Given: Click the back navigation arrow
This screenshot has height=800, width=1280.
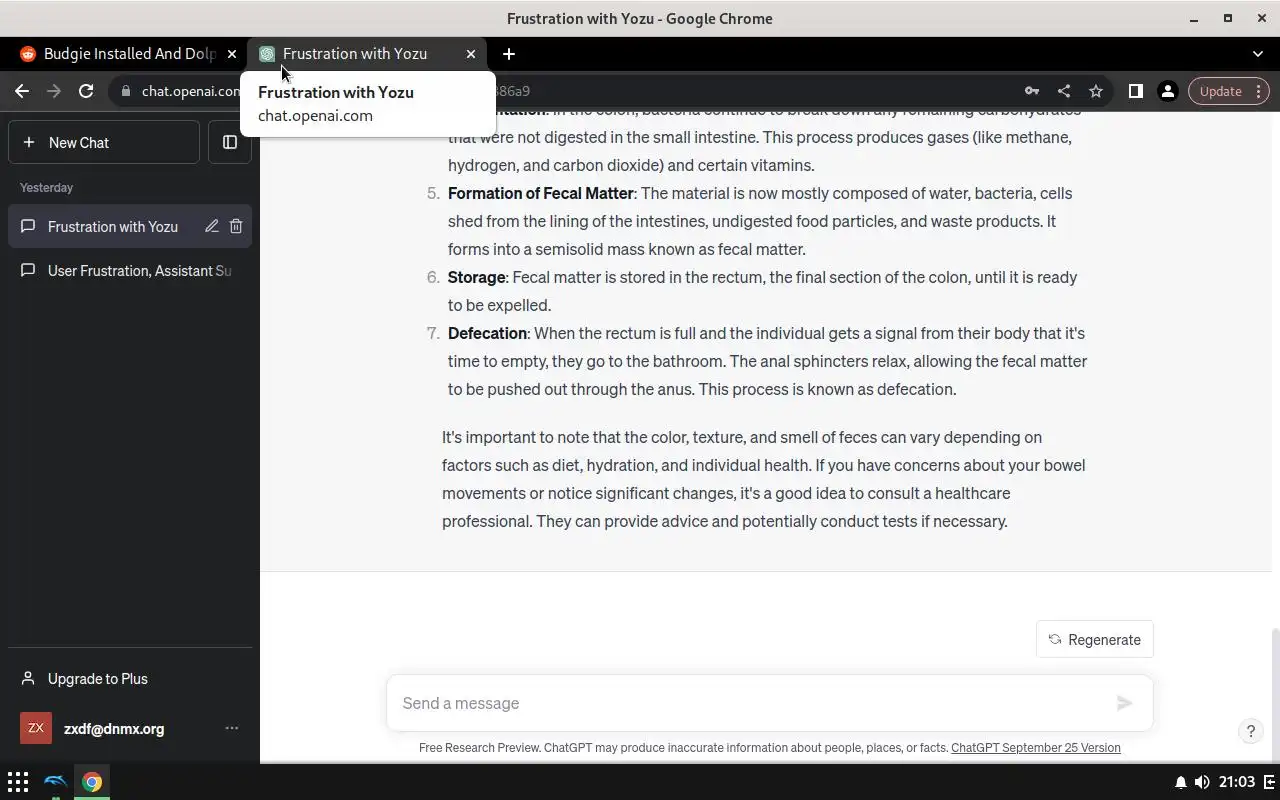Looking at the screenshot, I should tap(22, 91).
